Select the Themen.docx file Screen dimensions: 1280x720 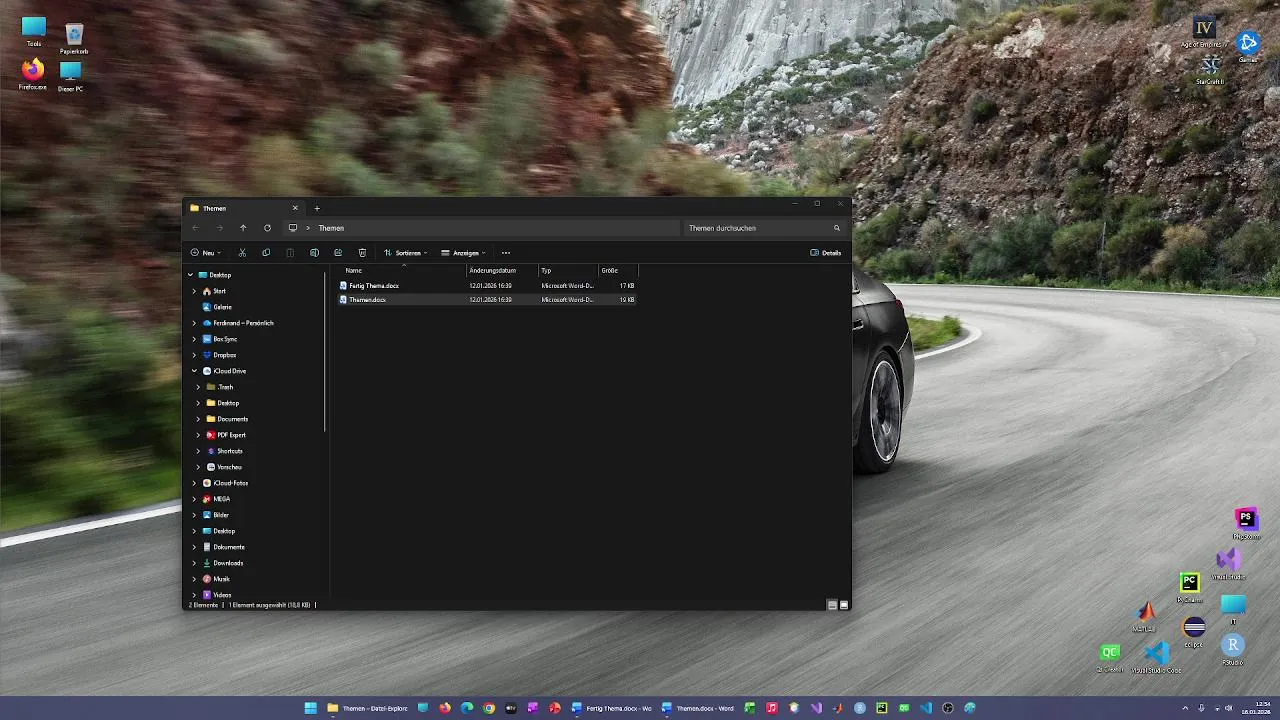[487, 299]
